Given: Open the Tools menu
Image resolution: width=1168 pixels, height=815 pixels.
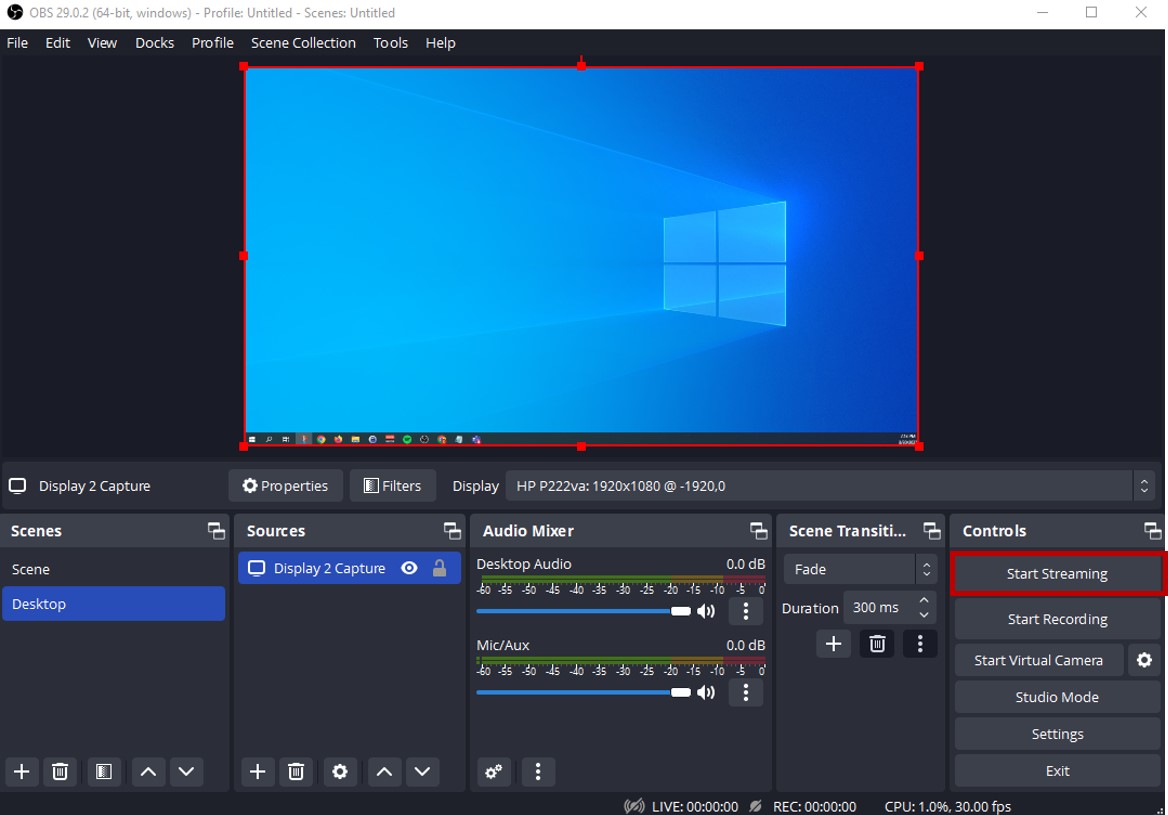Looking at the screenshot, I should point(390,43).
